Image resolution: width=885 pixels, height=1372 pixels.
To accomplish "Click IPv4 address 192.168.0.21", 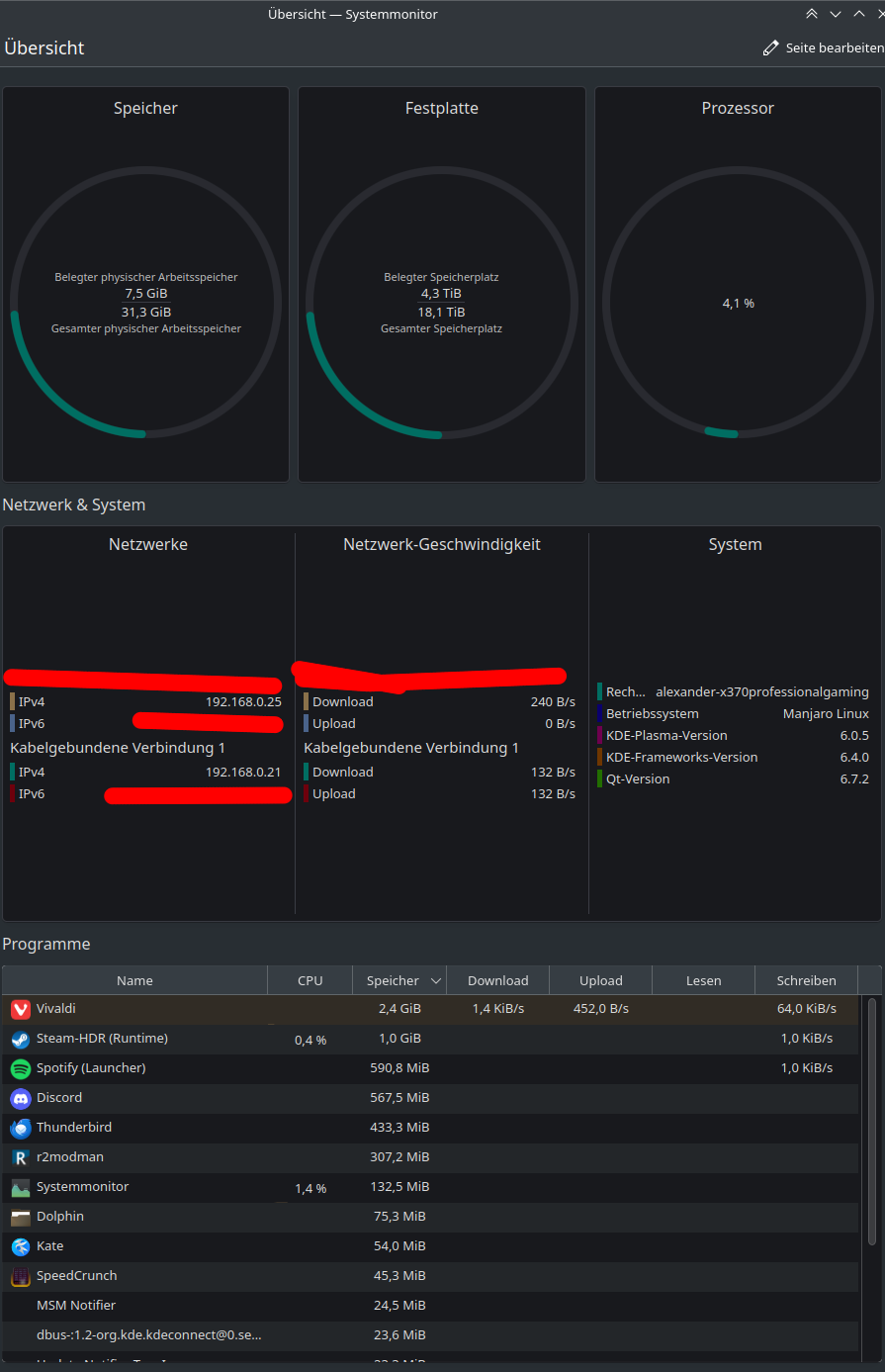I will pos(243,772).
